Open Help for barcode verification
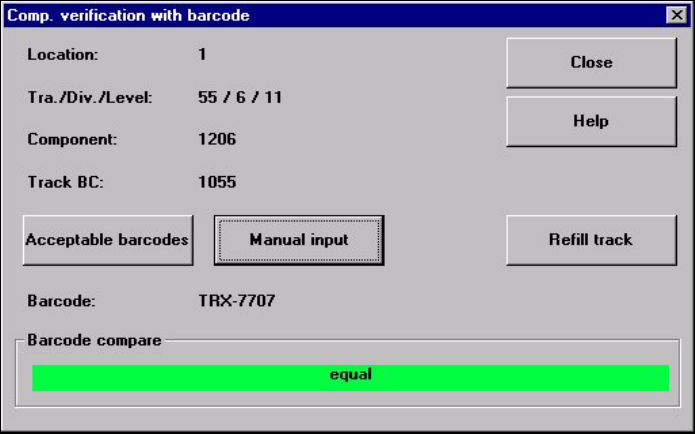Screen dimensions: 695x434 (591, 121)
